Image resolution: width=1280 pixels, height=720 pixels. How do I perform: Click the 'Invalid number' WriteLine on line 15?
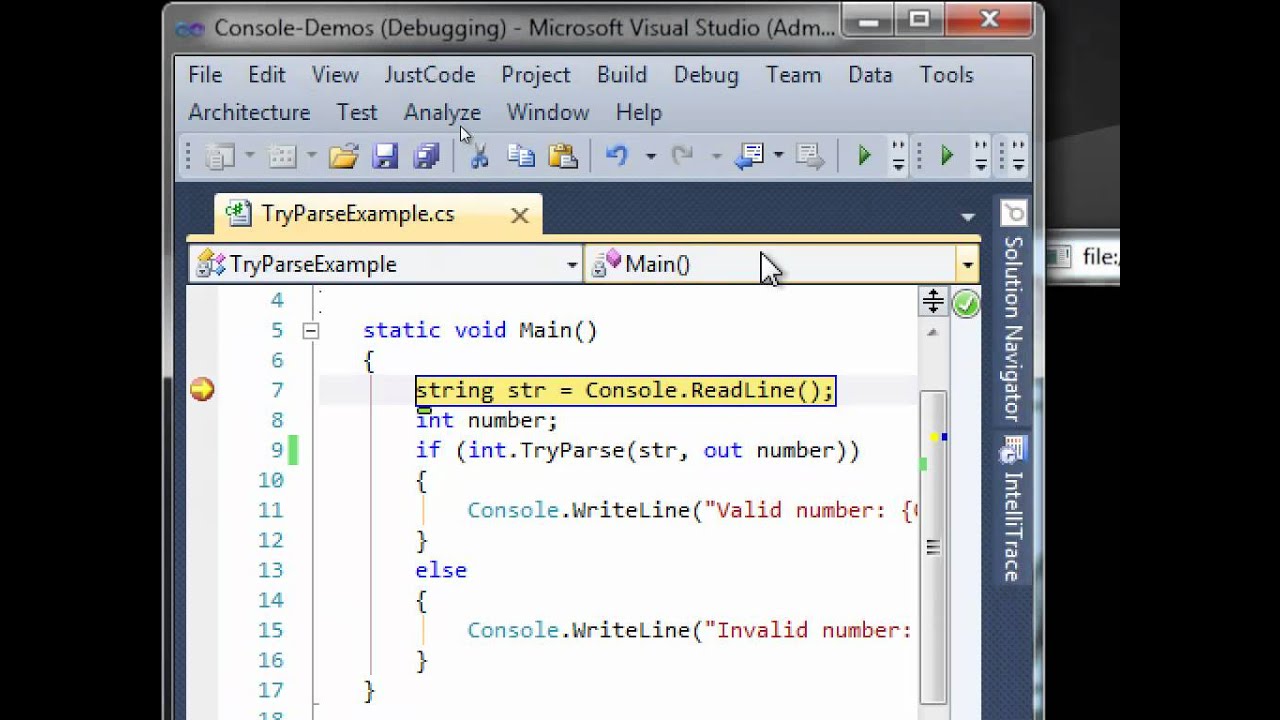690,630
